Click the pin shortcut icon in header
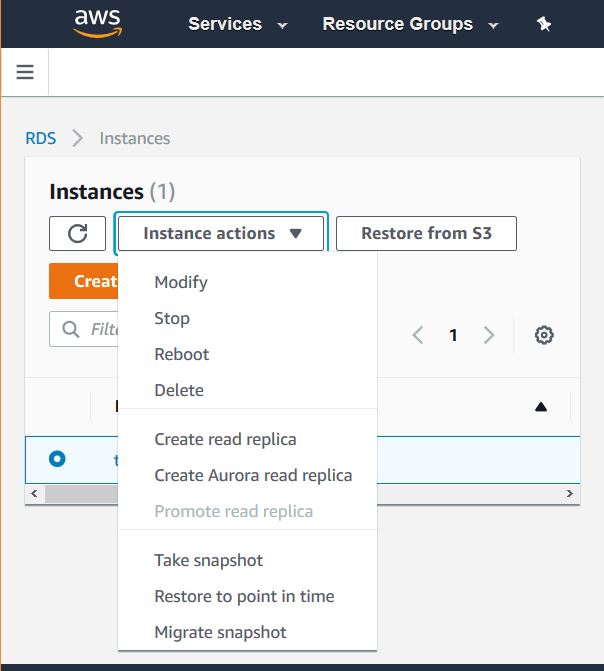 click(x=544, y=24)
